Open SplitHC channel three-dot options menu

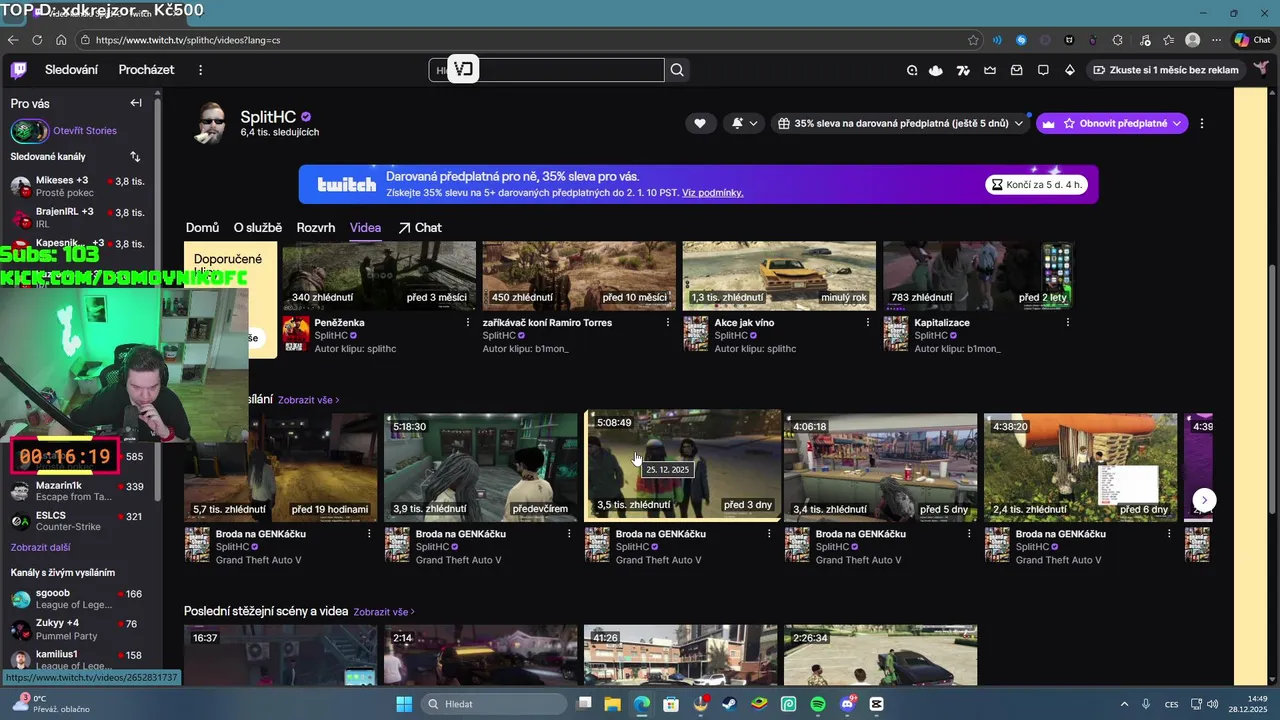[1201, 123]
